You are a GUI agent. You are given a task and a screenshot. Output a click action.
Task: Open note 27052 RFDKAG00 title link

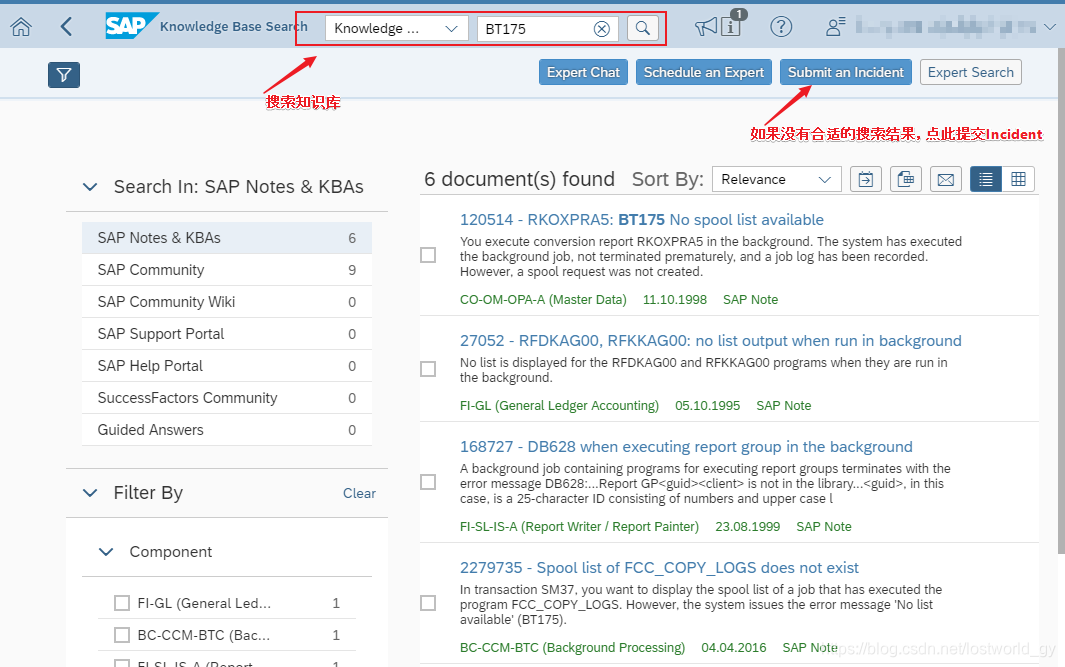tap(710, 341)
